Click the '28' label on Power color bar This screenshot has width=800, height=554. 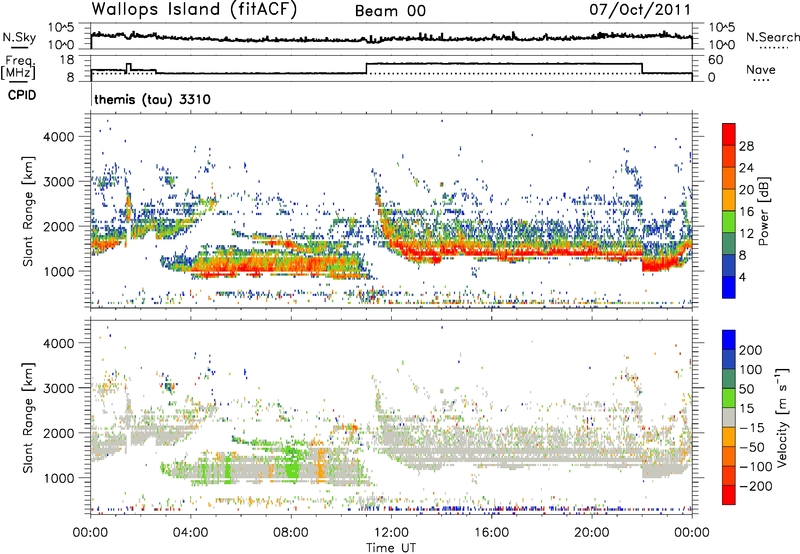pos(746,146)
